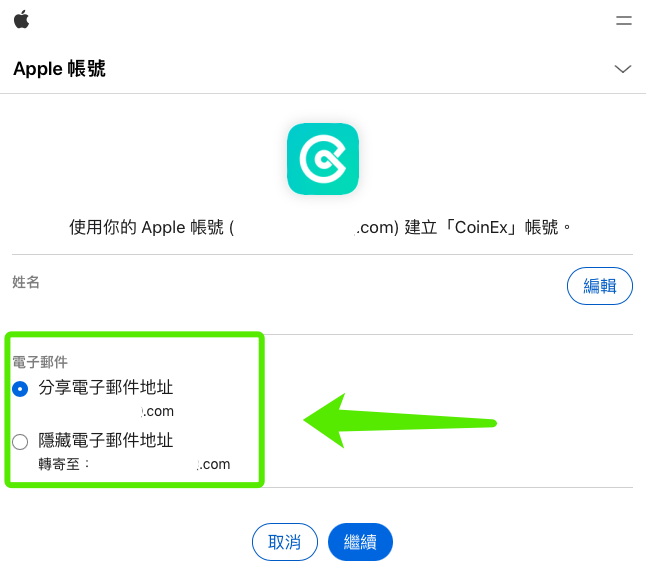Select 隱藏電子郵件地址 radio button
Viewport: 646px width, 583px height.
click(x=20, y=442)
